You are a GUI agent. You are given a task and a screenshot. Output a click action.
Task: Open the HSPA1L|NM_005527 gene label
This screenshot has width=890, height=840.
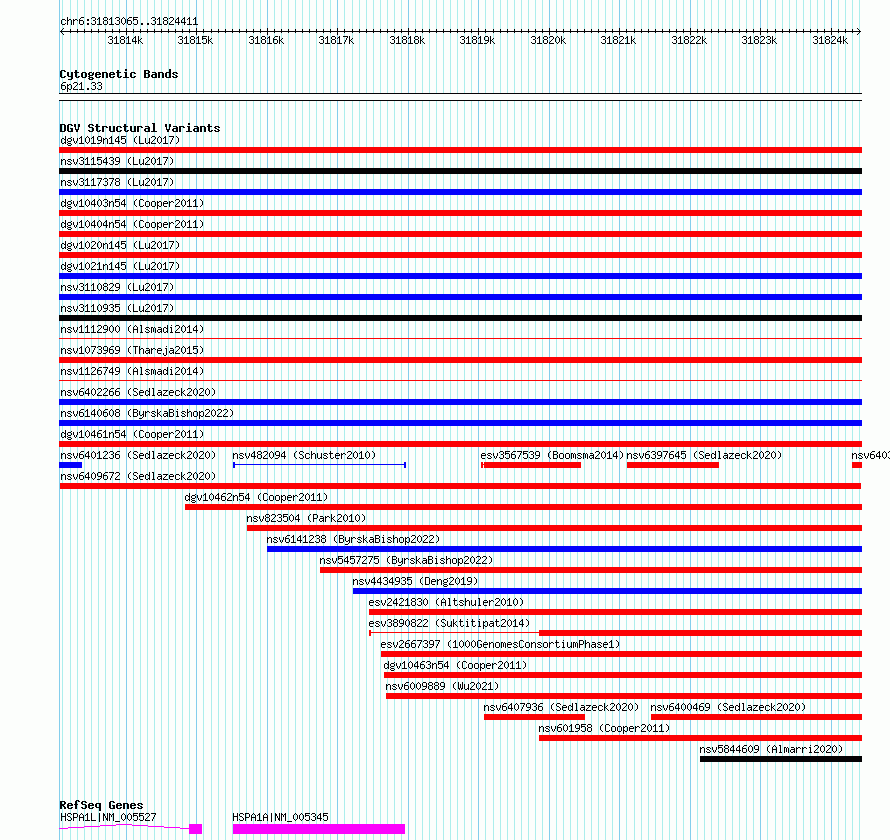click(108, 817)
